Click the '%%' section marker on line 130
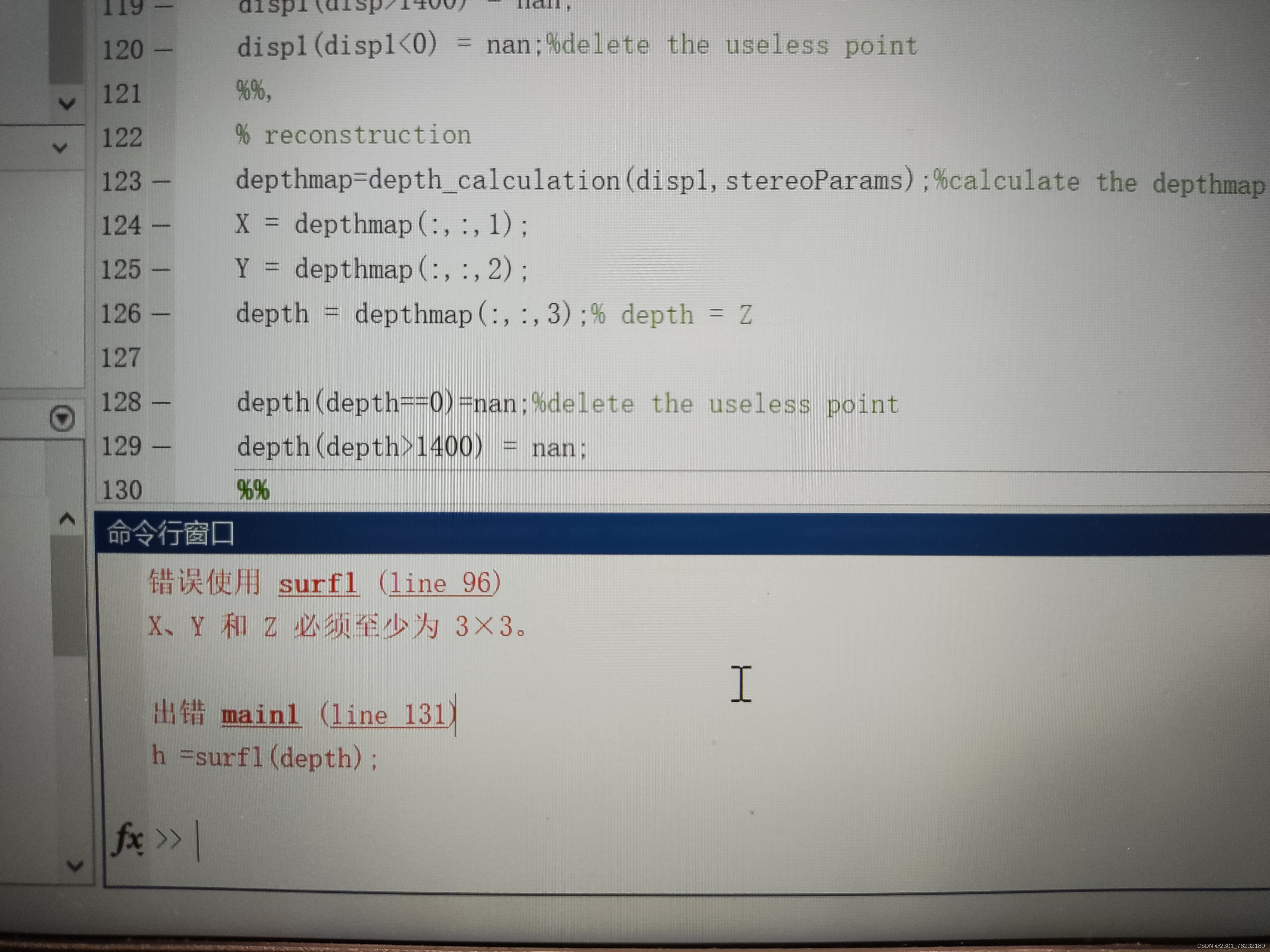This screenshot has height=952, width=1270. pos(253,490)
